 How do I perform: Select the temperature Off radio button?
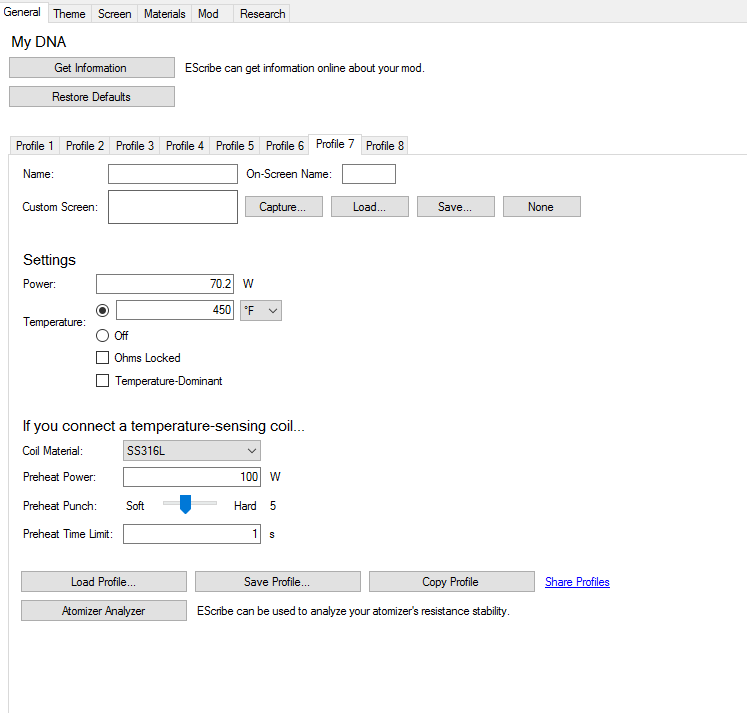point(102,336)
